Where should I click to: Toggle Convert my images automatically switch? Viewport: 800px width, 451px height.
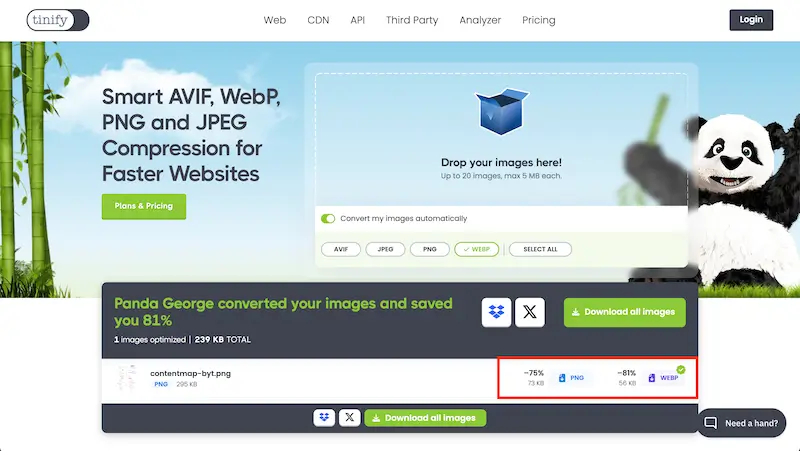(x=328, y=218)
